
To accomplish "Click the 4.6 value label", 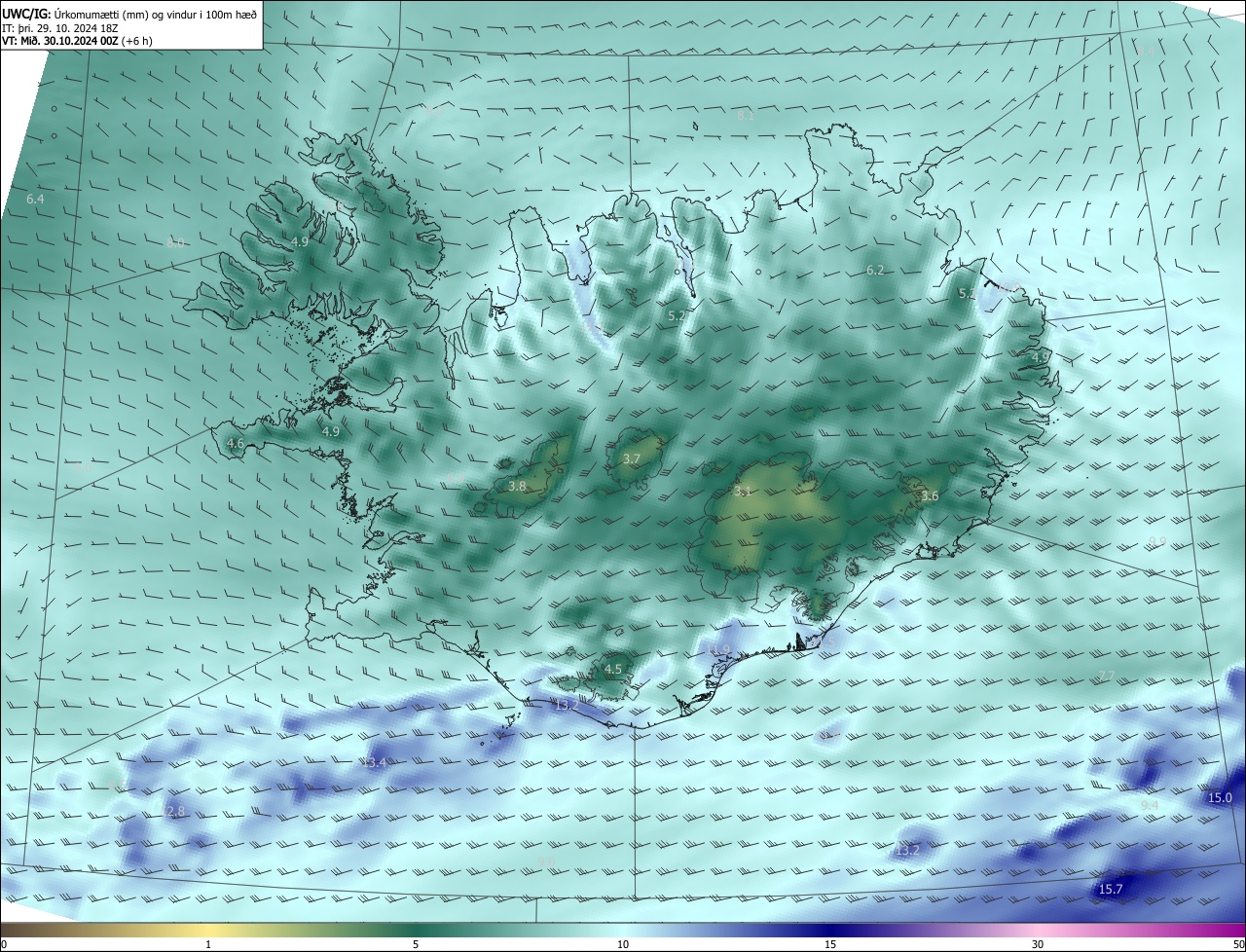I will pyautogui.click(x=236, y=443).
